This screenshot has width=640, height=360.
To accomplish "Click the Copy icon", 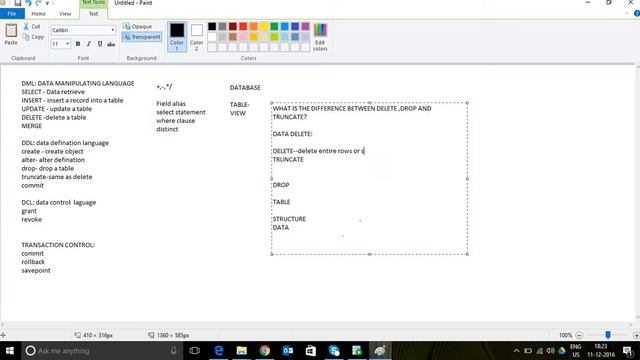I will click(33, 37).
